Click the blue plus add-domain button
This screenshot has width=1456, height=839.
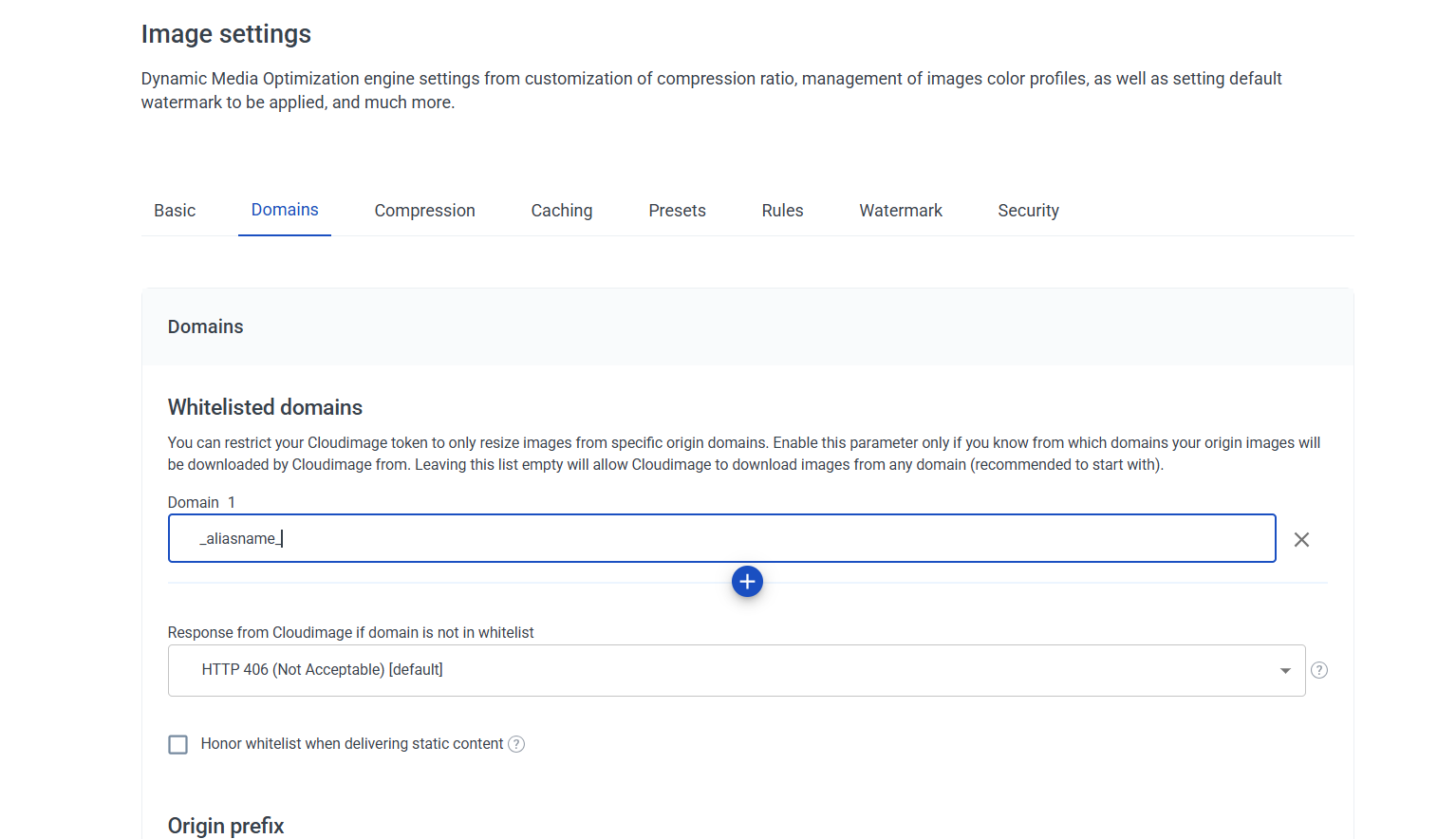[747, 582]
